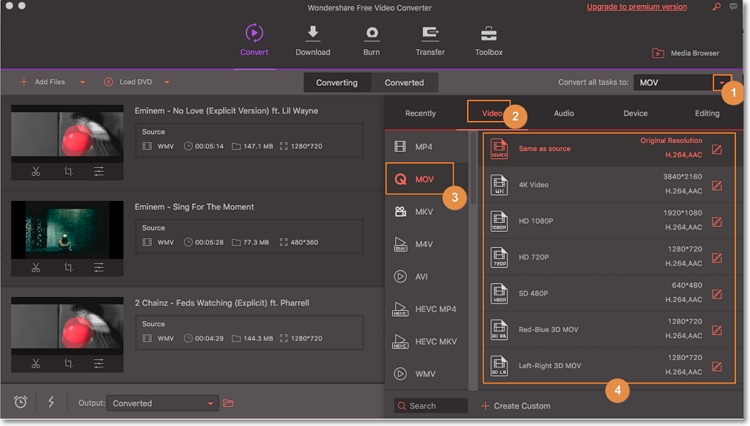This screenshot has width=750, height=426.
Task: Click the key registration icon
Action: [x=716, y=7]
